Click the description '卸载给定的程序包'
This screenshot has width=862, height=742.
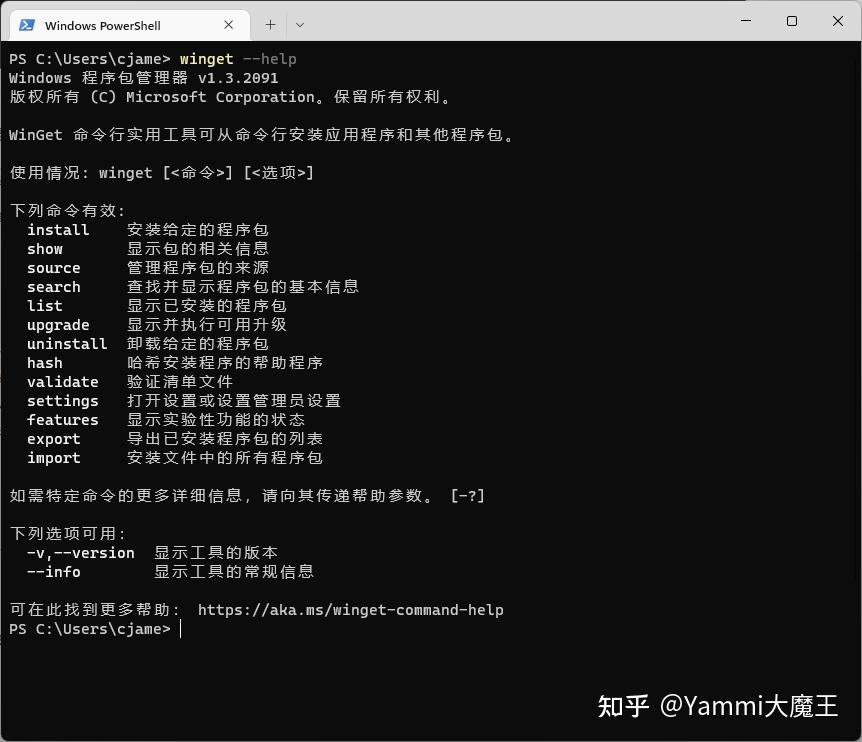coord(198,344)
